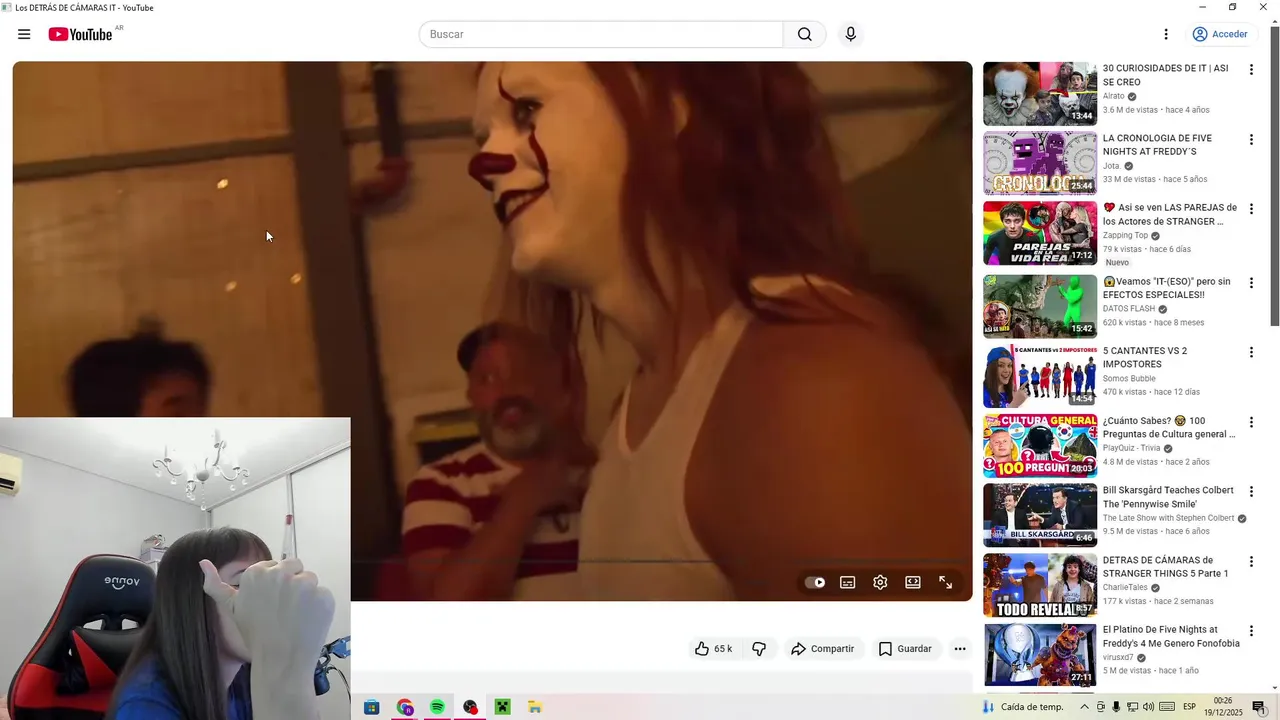
Task: Open the TODO REVELADO Stranger Things thumbnail
Action: tap(1040, 585)
